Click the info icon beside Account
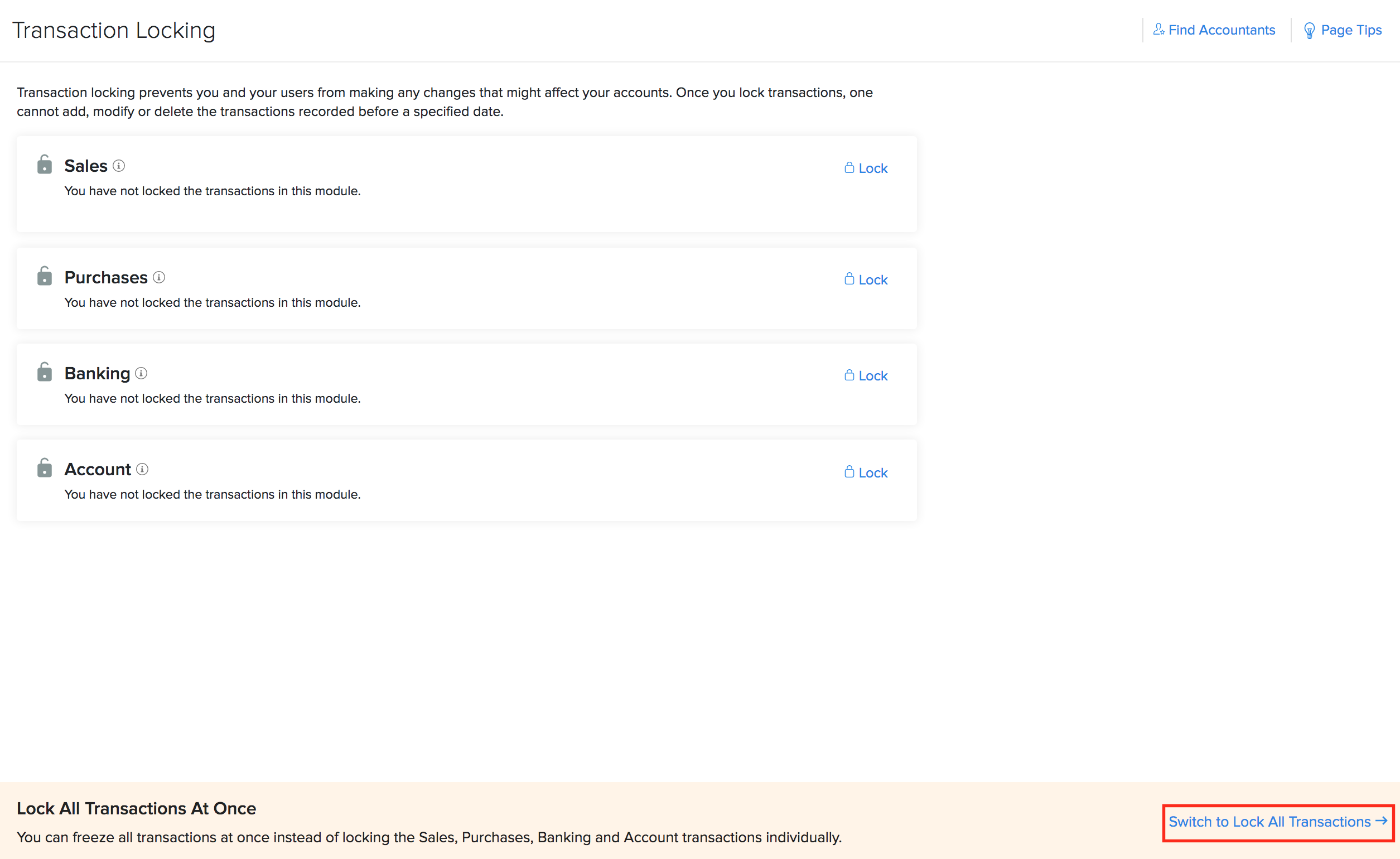The height and width of the screenshot is (859, 1400). click(143, 469)
